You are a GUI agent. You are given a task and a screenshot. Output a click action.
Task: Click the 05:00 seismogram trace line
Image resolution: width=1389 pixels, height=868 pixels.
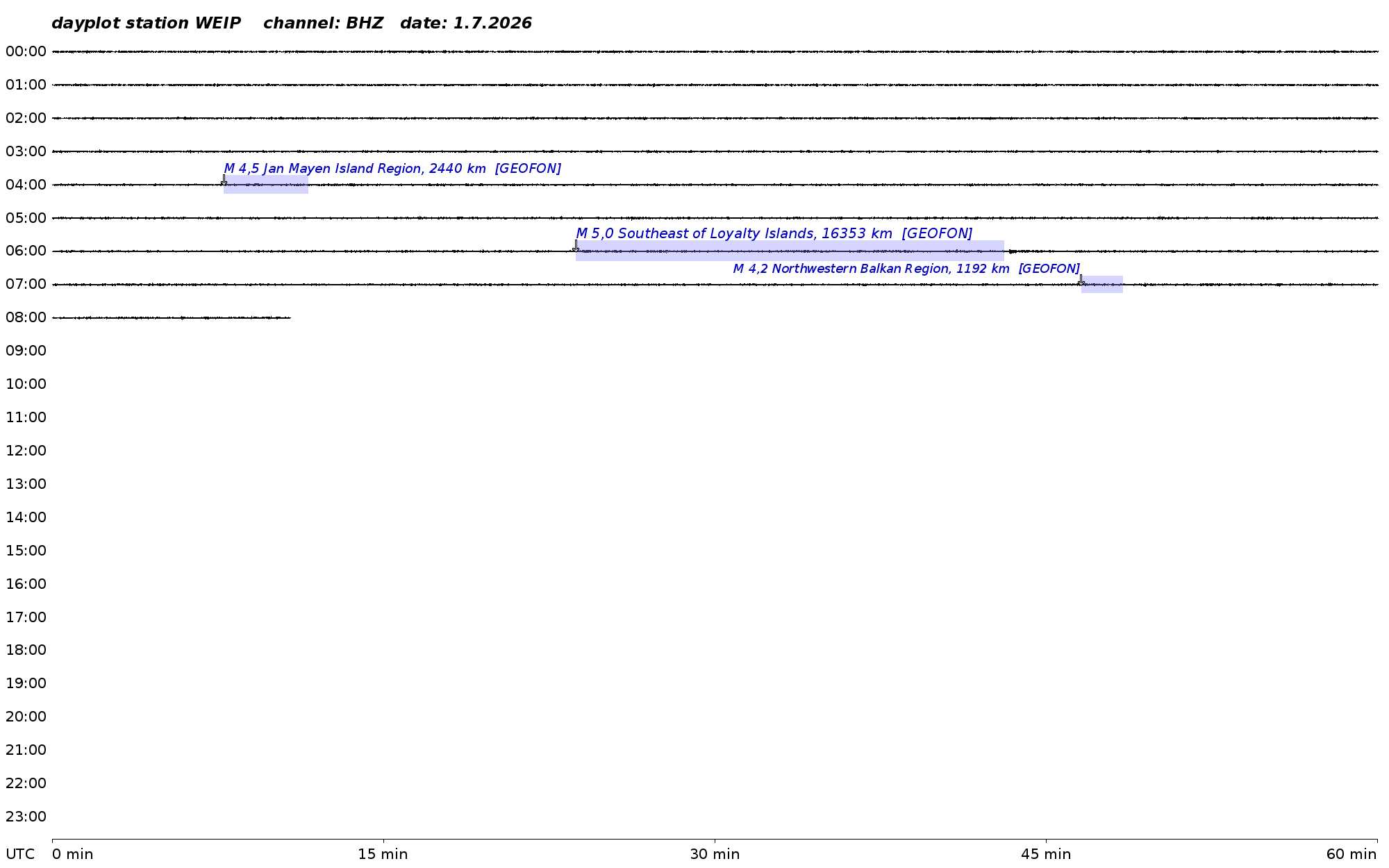(715, 218)
